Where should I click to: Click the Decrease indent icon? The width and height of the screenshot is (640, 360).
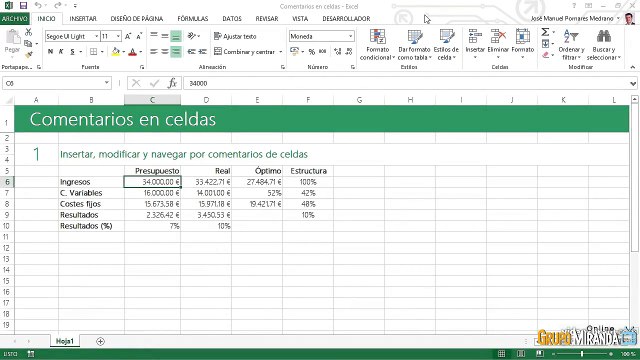191,52
